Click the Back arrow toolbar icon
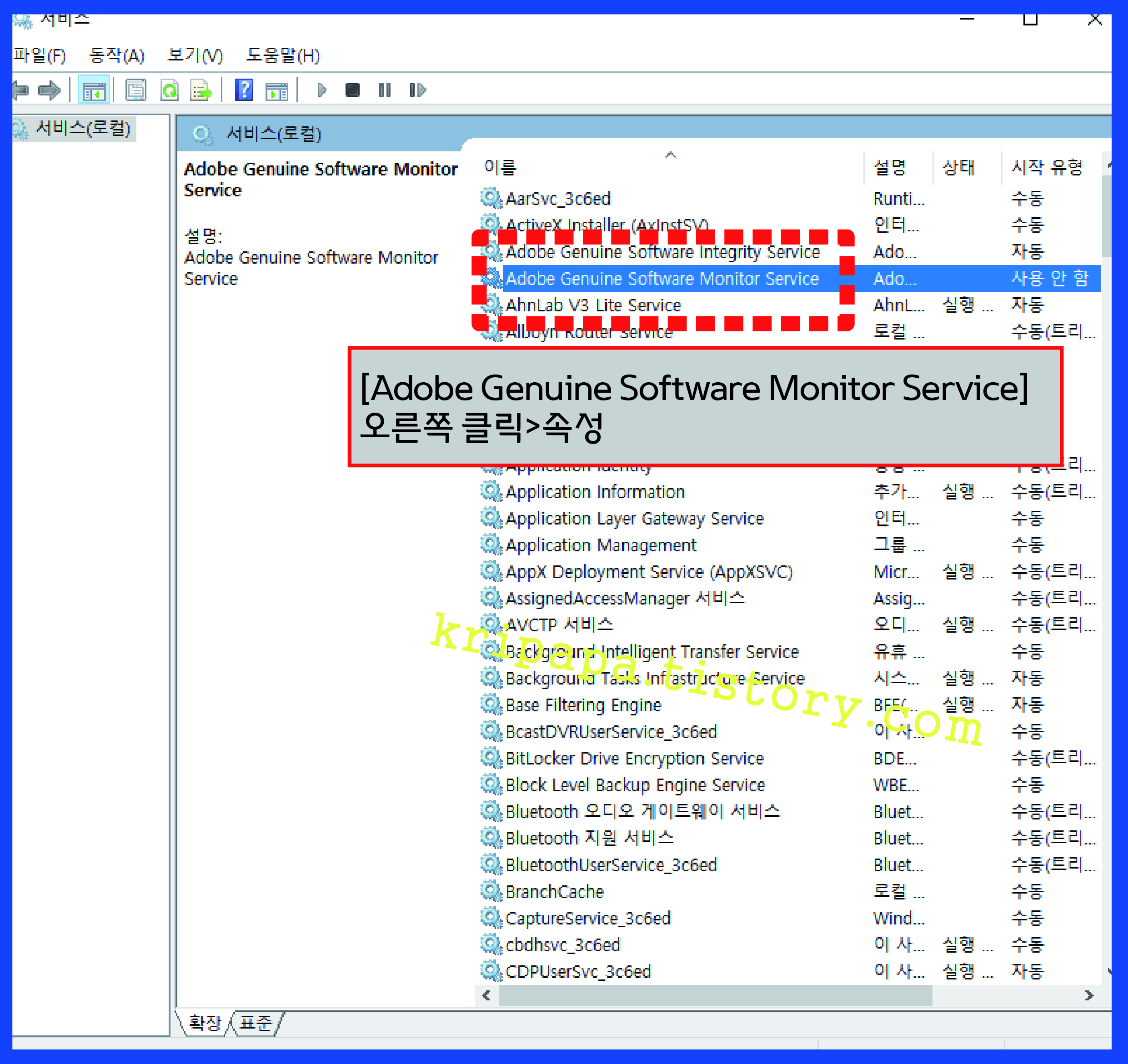Screen dimensions: 1128x1064 point(20,90)
